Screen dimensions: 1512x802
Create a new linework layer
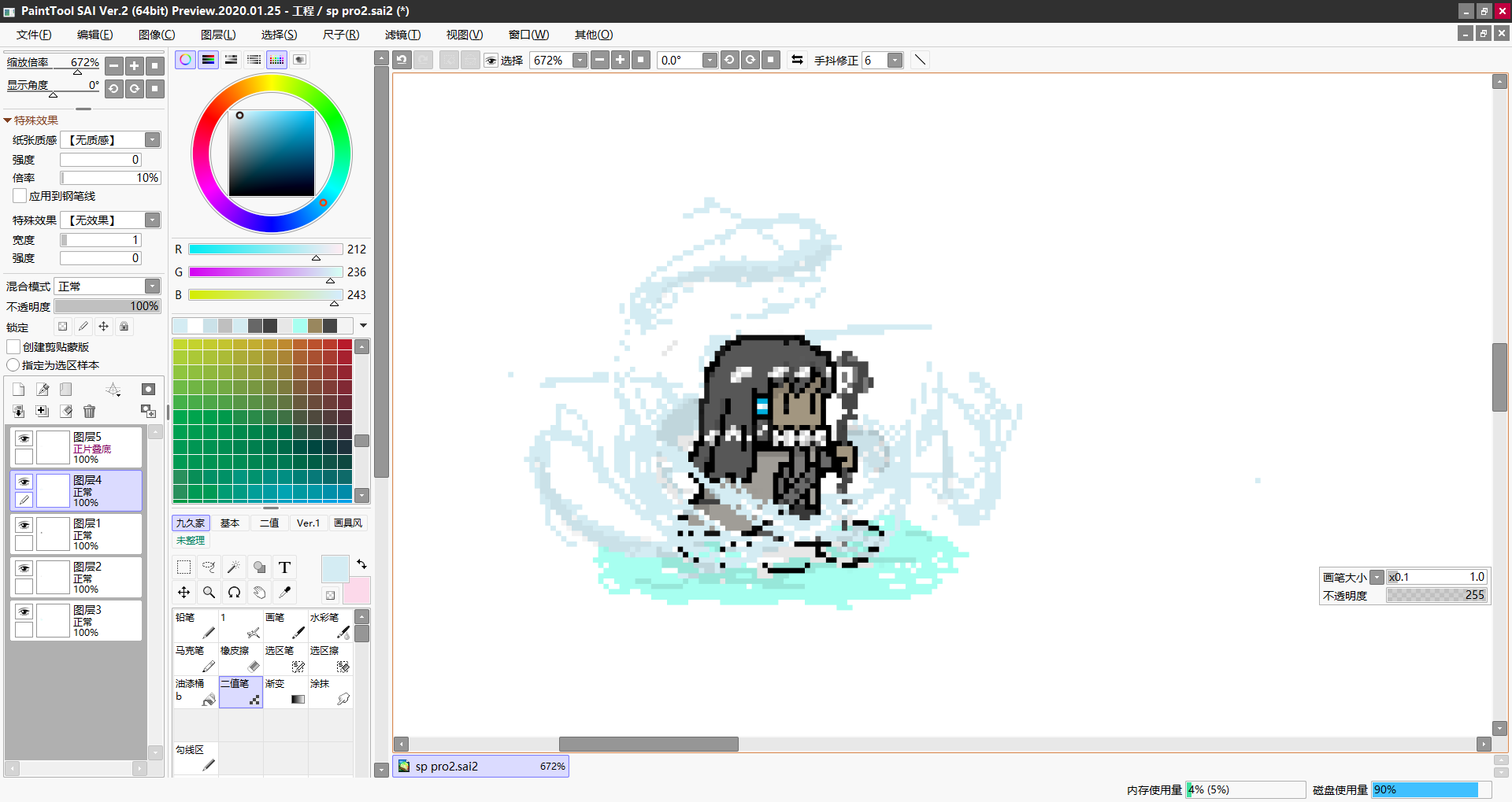43,390
